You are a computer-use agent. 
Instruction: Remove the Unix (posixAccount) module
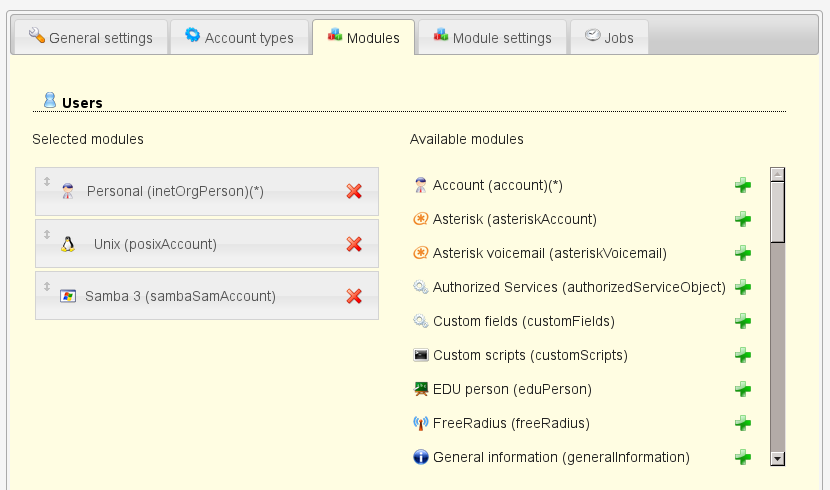pos(353,244)
